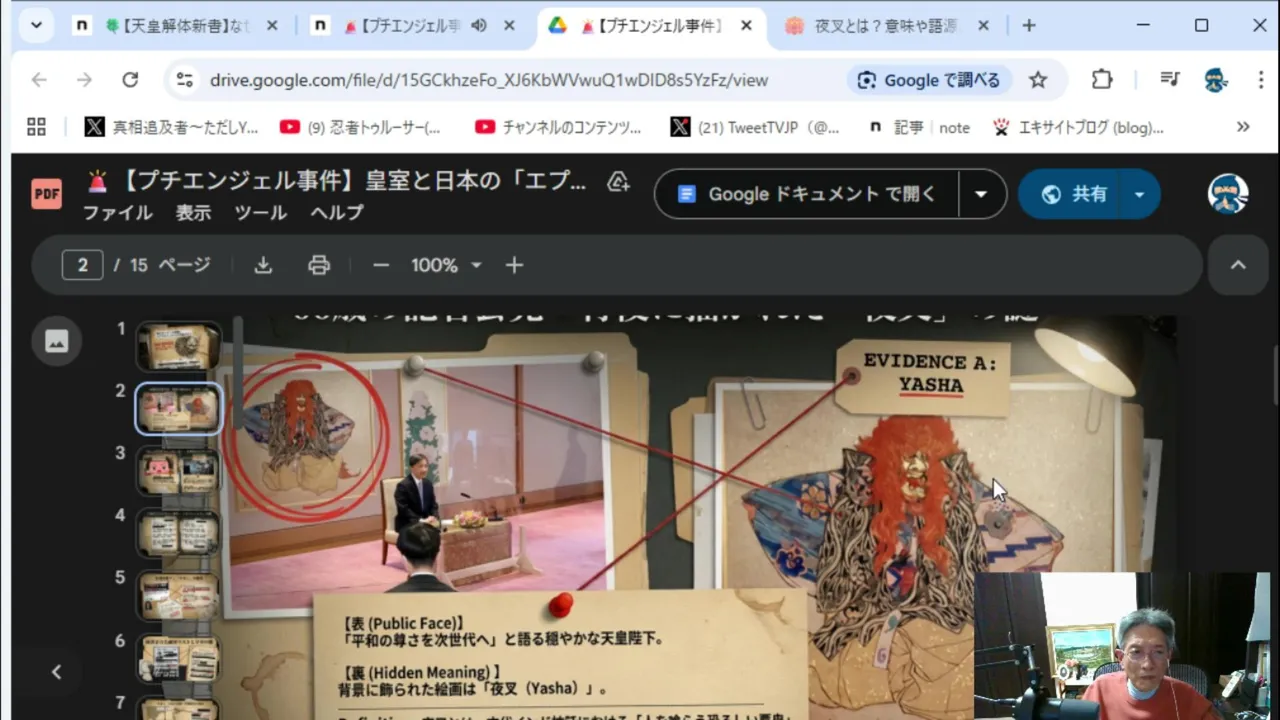Image resolution: width=1280 pixels, height=720 pixels.
Task: Close the 天皇解体新書 tab
Action: coord(272,26)
